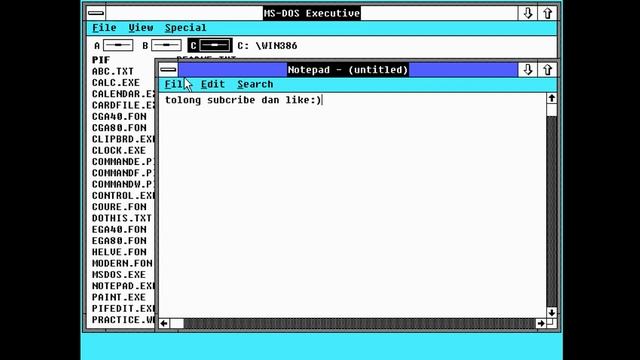Select COMMANDW.PIF in file list
The width and height of the screenshot is (640, 360).
[x=123, y=184]
